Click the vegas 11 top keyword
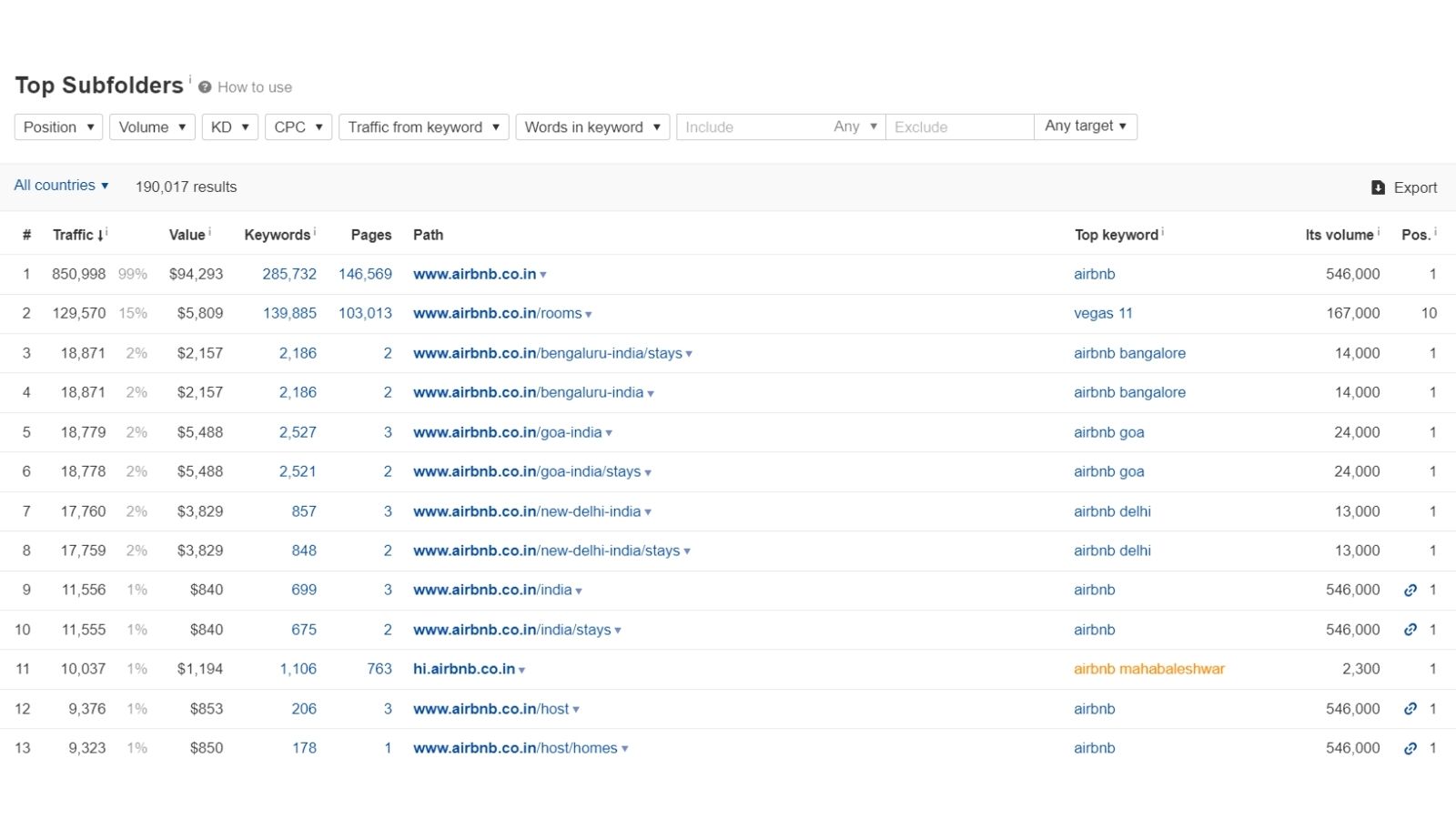 coord(1103,313)
